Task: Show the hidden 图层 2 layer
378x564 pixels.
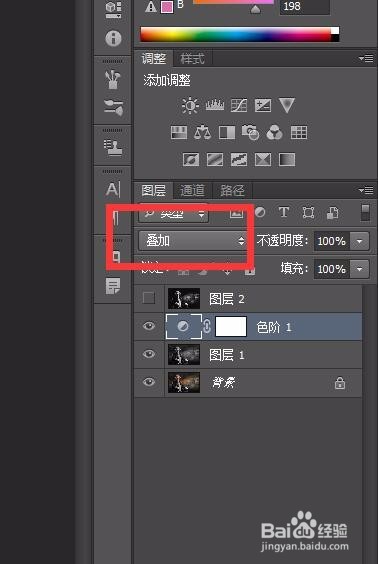Action: pos(149,298)
